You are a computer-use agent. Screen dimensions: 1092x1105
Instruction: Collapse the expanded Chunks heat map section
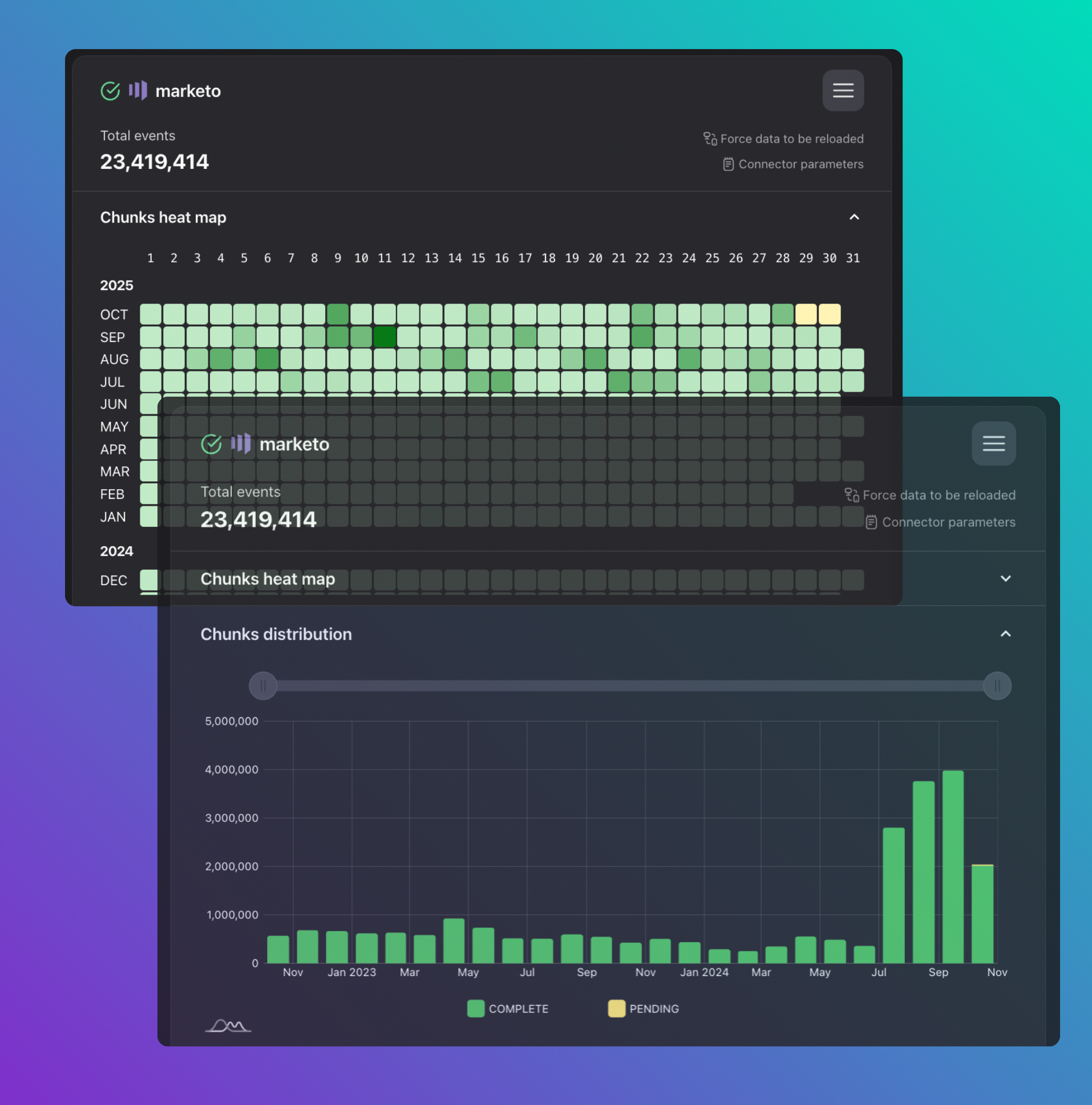pyautogui.click(x=854, y=217)
